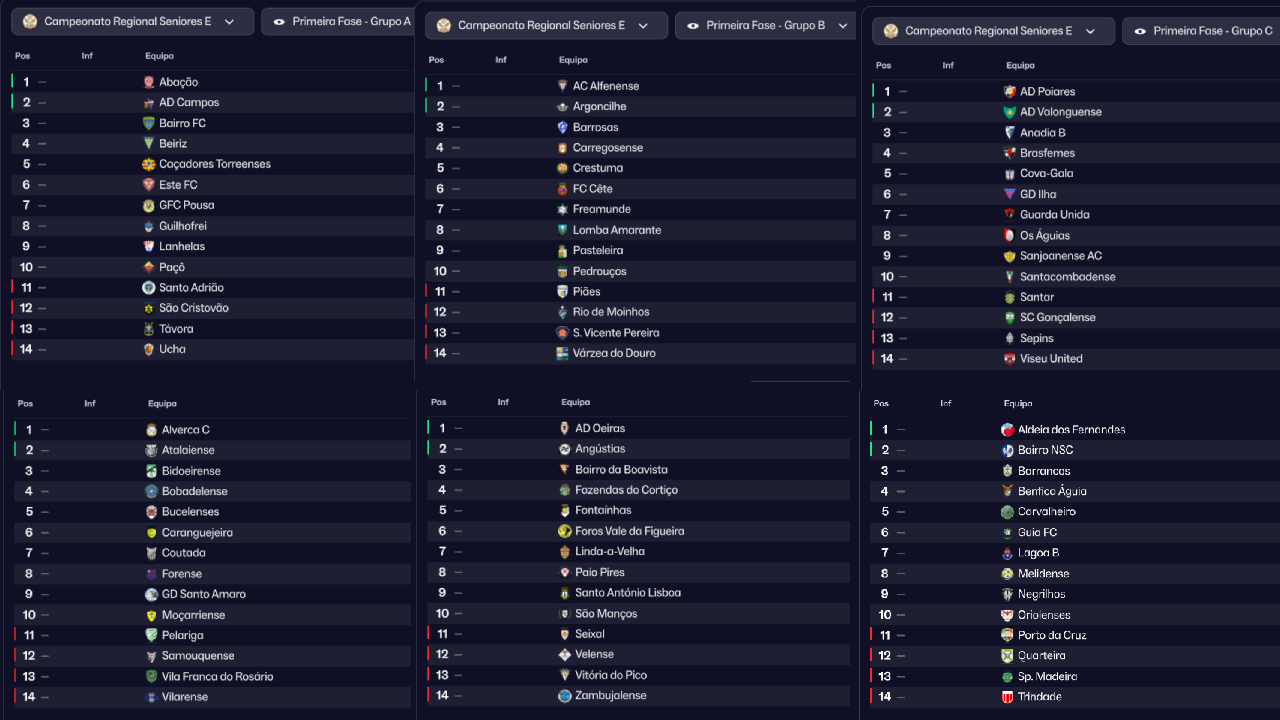Click the AD Oeiras team crest
This screenshot has width=1280, height=720.
pyautogui.click(x=565, y=428)
